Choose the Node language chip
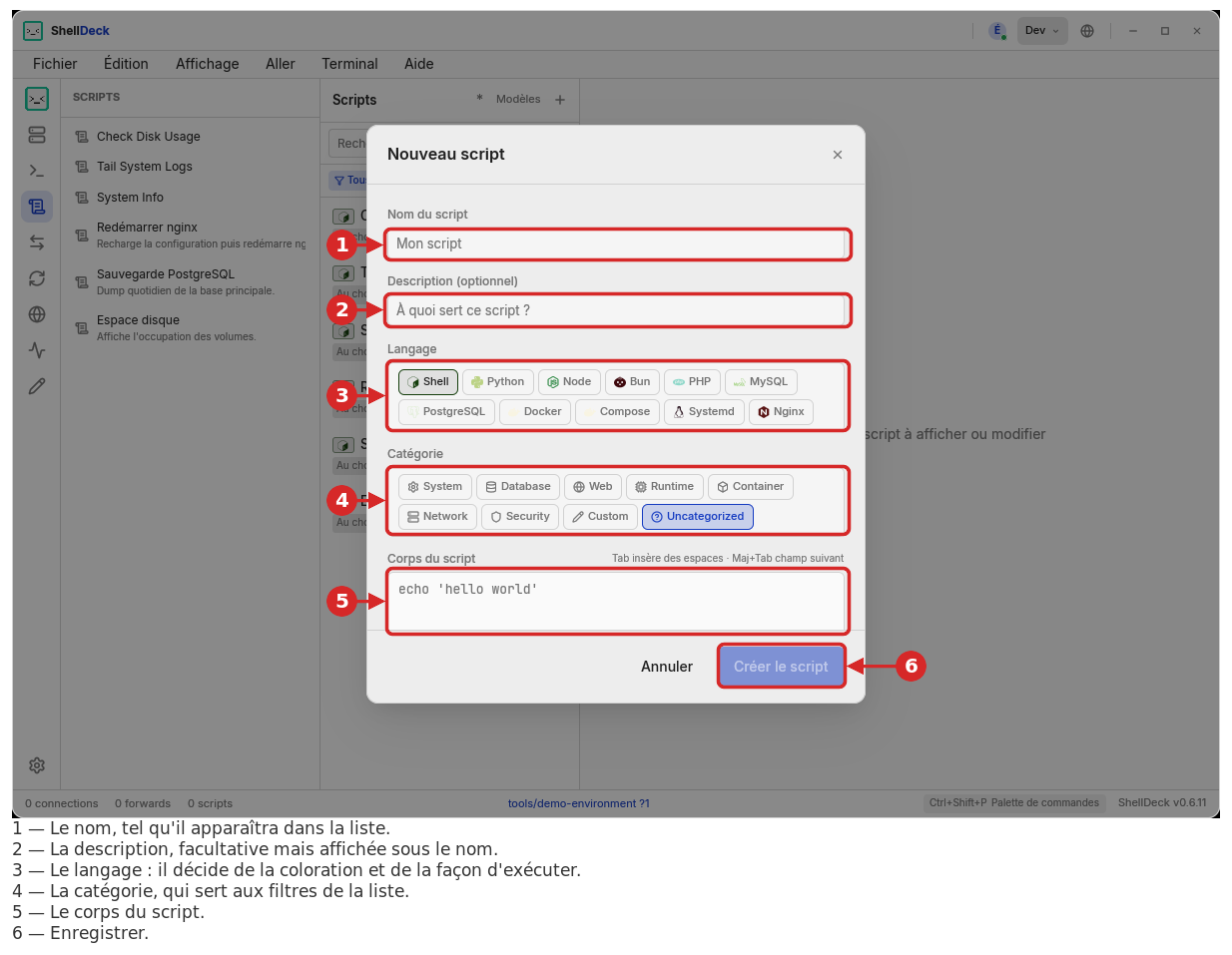This screenshot has height=955, width=1232. click(569, 382)
